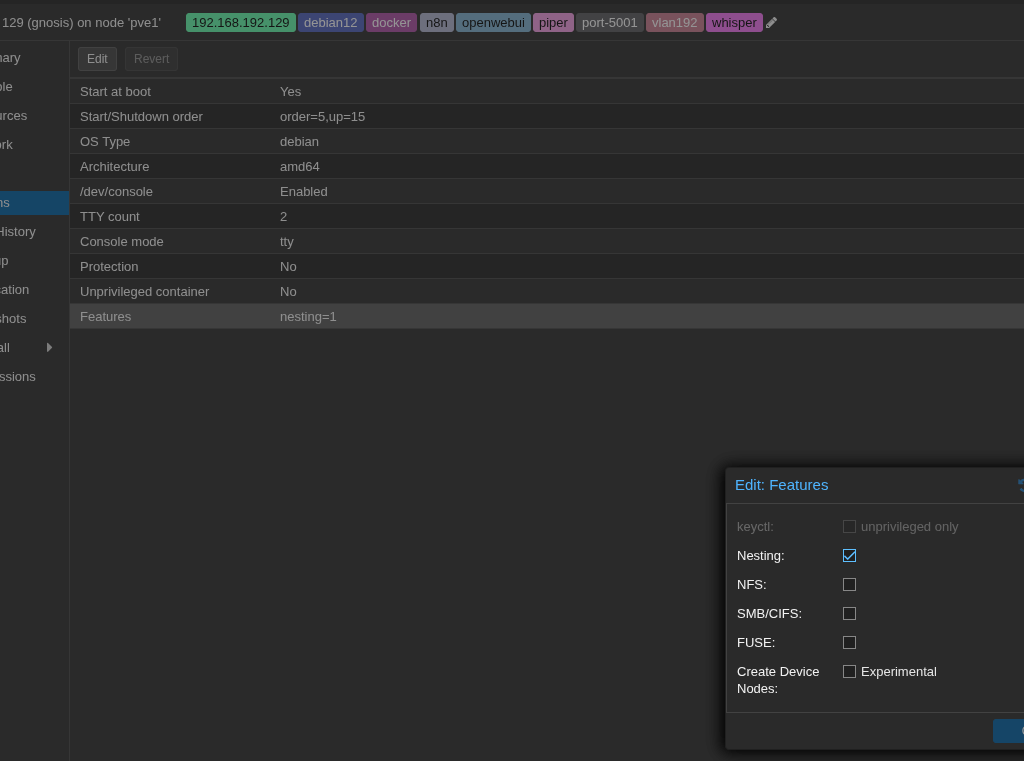Uncheck the Nesting checkbox

tap(849, 555)
